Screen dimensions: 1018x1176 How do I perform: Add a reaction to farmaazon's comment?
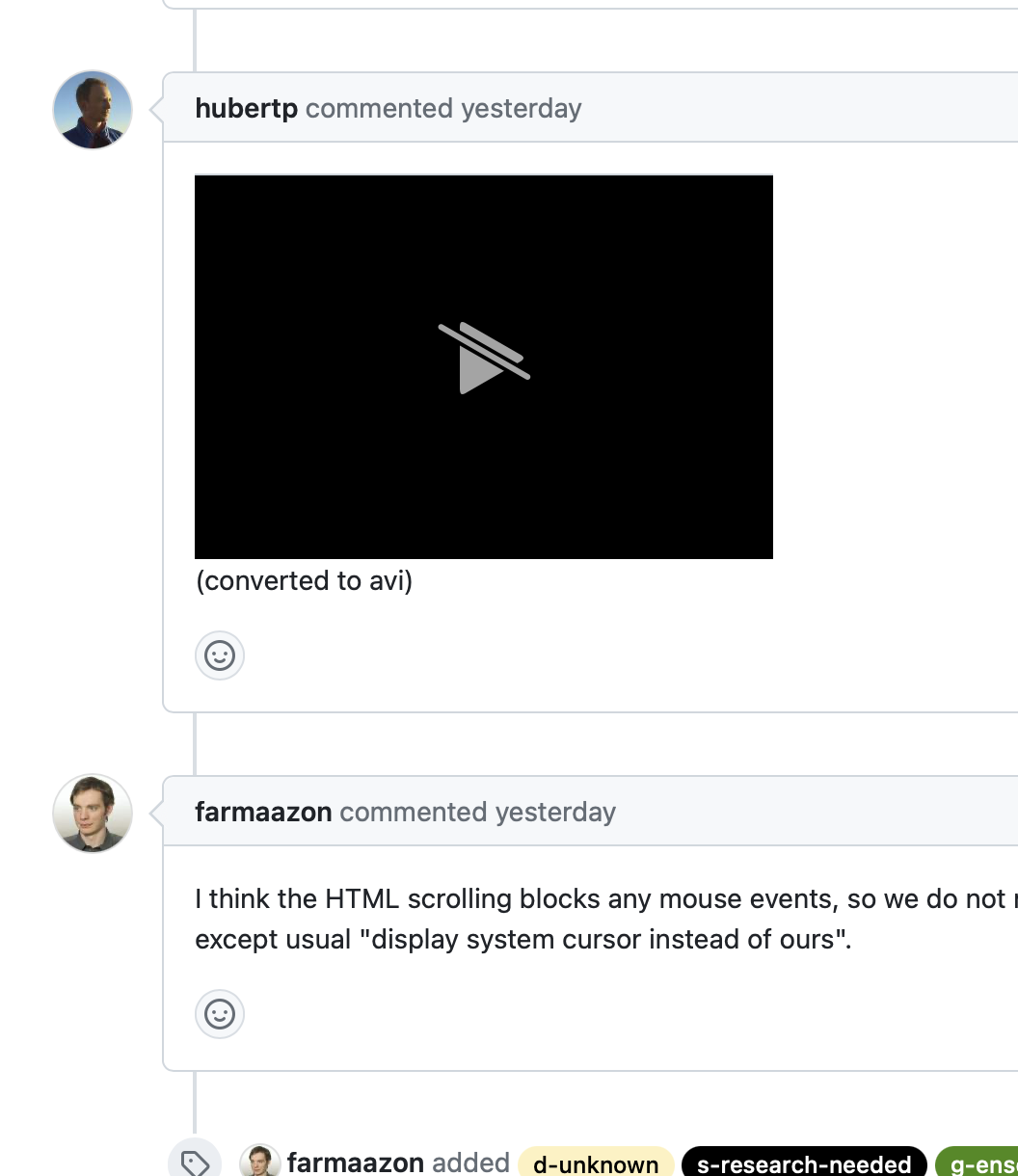pyautogui.click(x=220, y=1014)
